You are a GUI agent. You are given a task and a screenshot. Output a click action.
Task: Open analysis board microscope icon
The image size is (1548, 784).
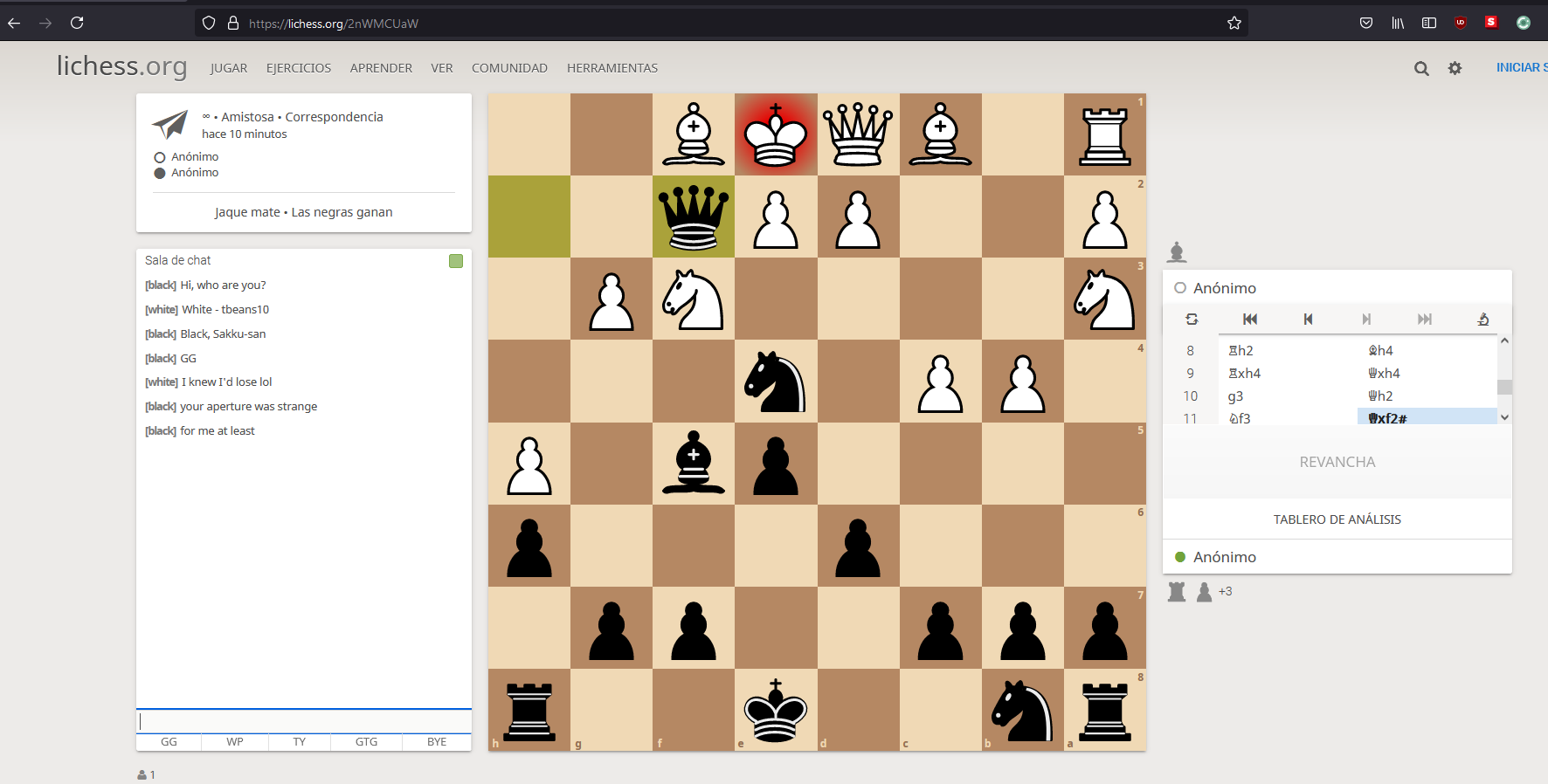[1482, 320]
